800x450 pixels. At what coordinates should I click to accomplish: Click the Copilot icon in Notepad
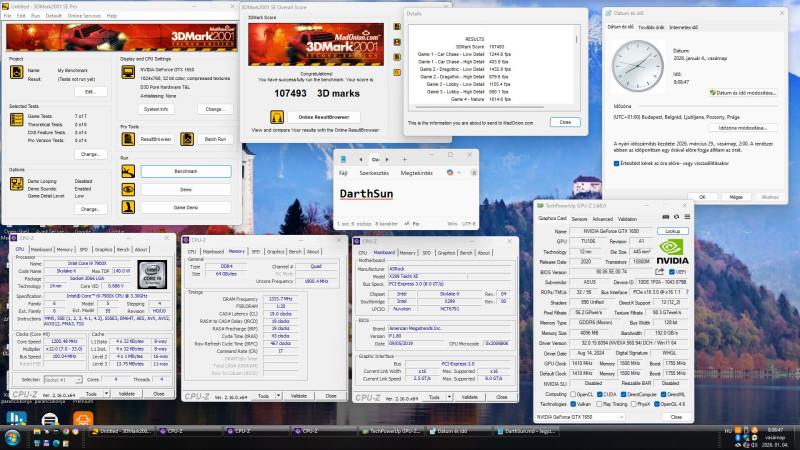point(449,173)
